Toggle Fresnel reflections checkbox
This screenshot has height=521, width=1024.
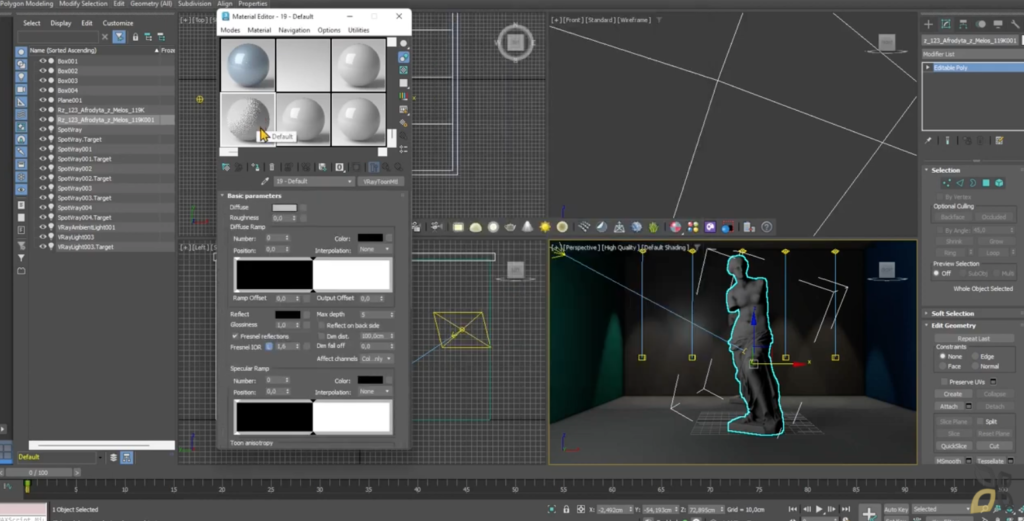[235, 336]
